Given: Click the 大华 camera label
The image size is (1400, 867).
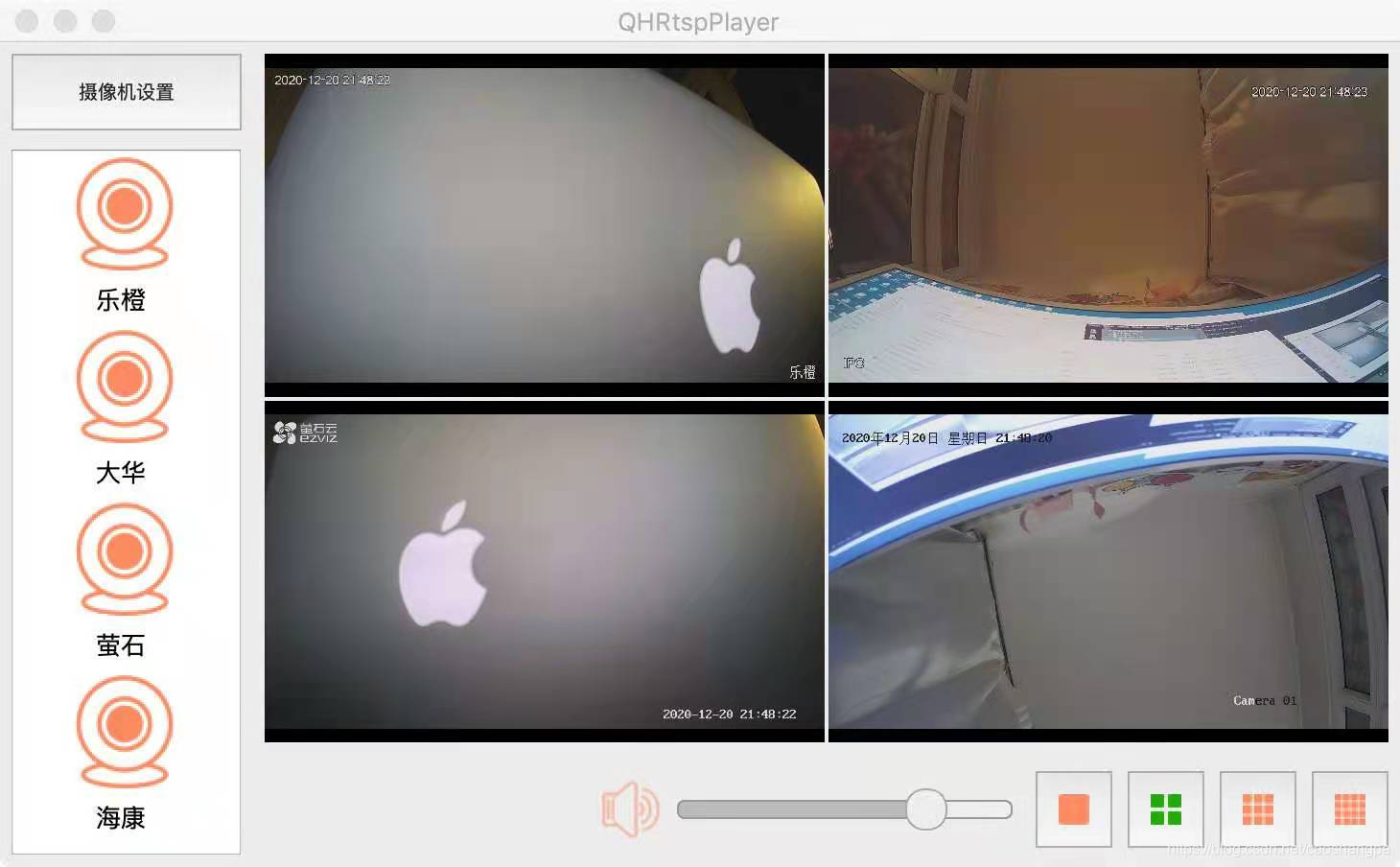Looking at the screenshot, I should pyautogui.click(x=121, y=473).
